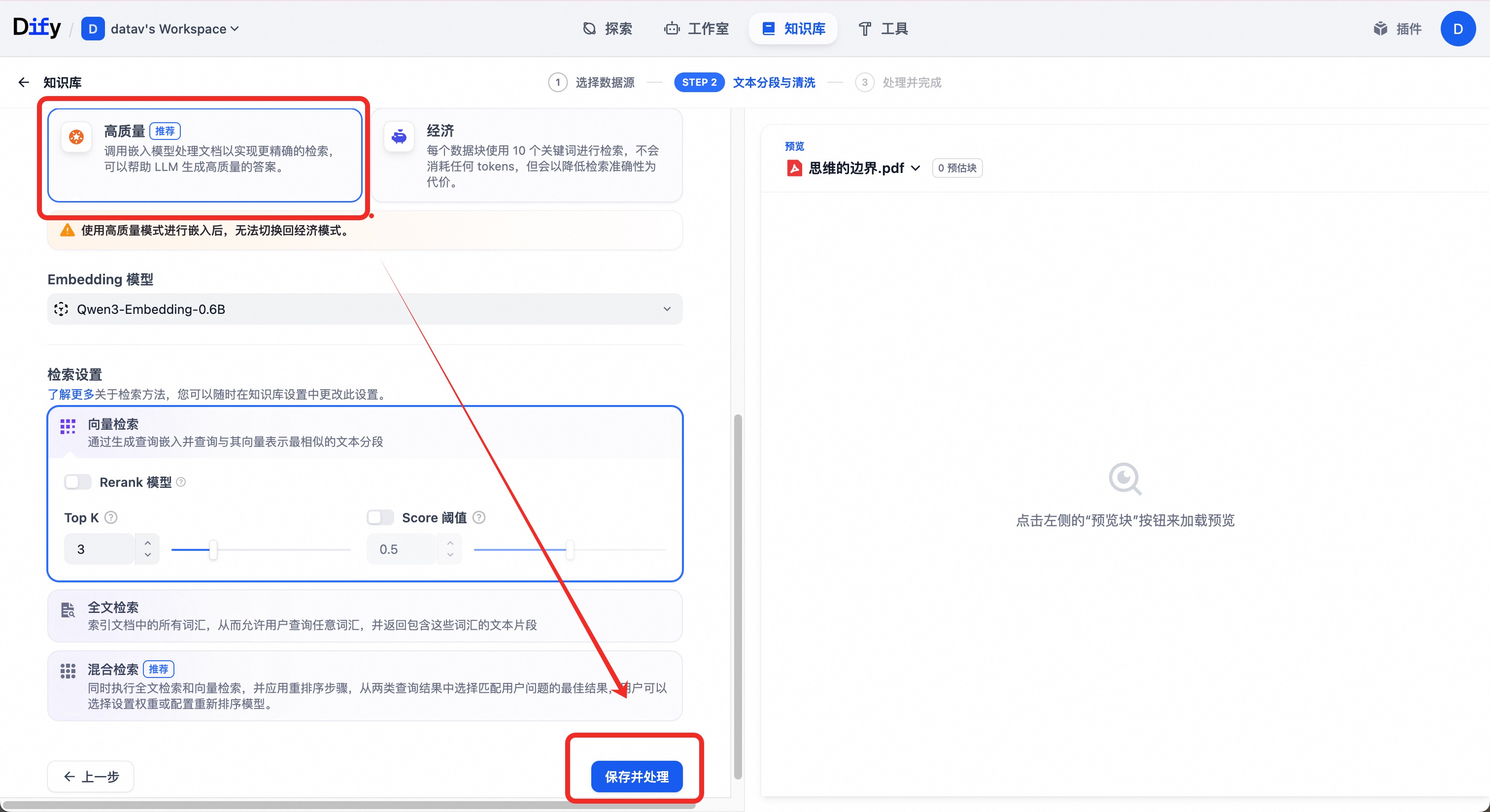Open the Embedding model dropdown Qwen3-Embedding-0.6B
Viewport: 1490px width, 812px height.
[365, 309]
